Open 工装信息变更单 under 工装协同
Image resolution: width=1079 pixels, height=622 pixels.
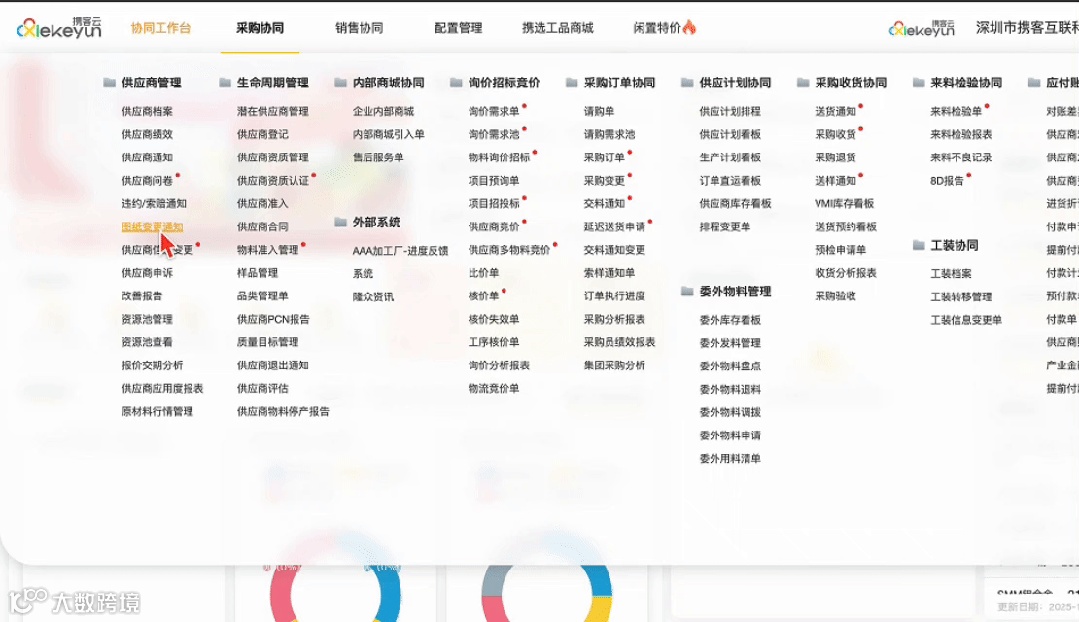tap(965, 320)
